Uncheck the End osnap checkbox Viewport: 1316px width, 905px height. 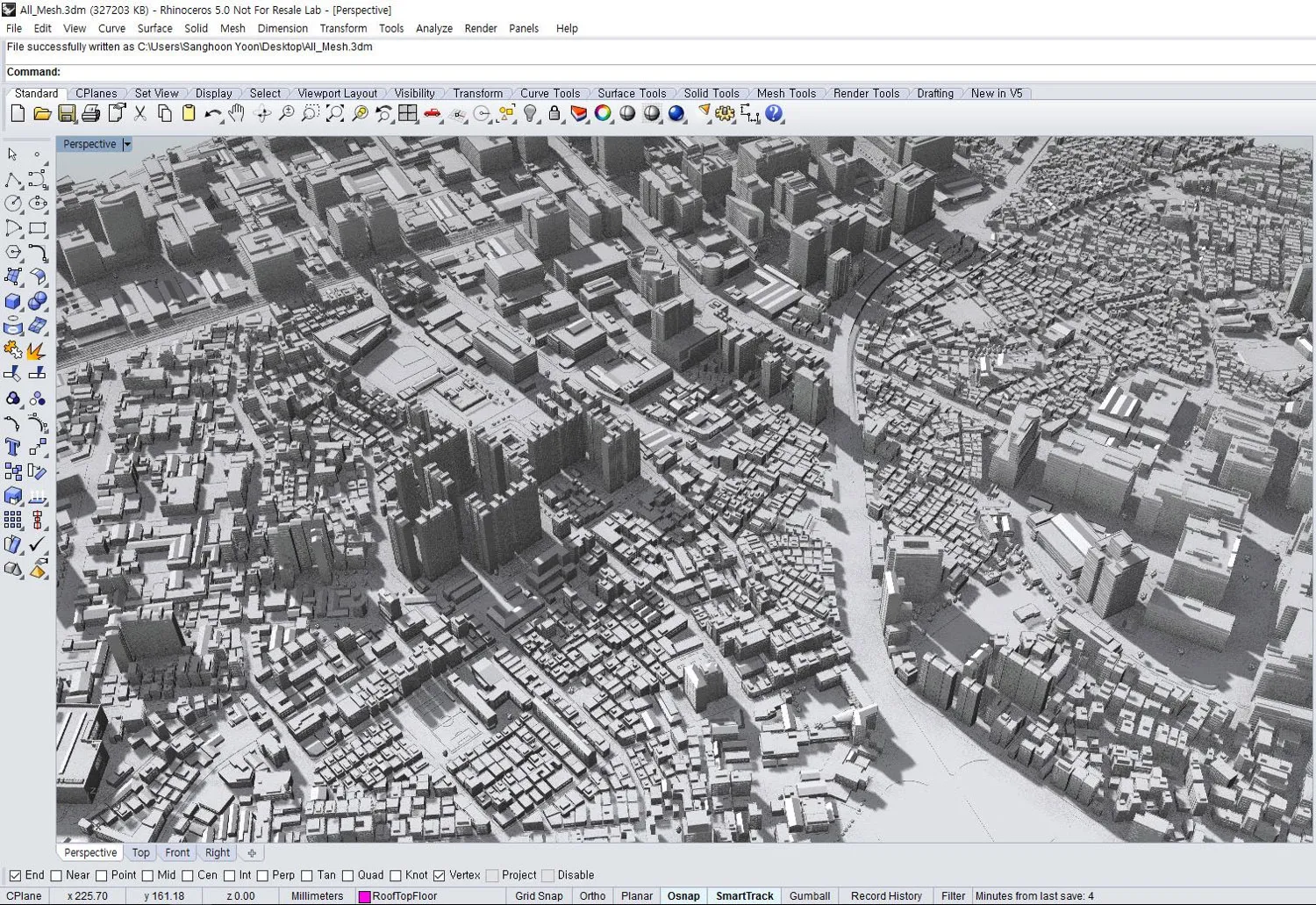pos(16,875)
